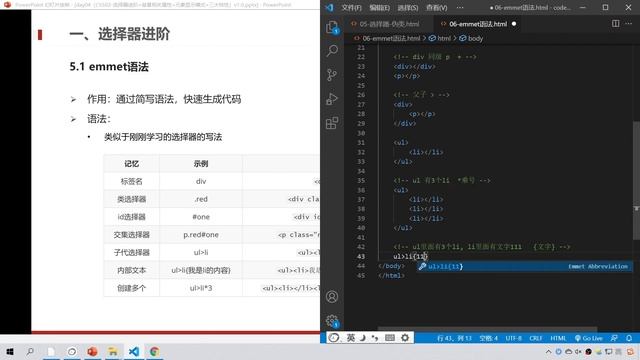Open the Explorer view in VS Code activity bar
Viewport: 640px width, 360px height.
click(332, 28)
